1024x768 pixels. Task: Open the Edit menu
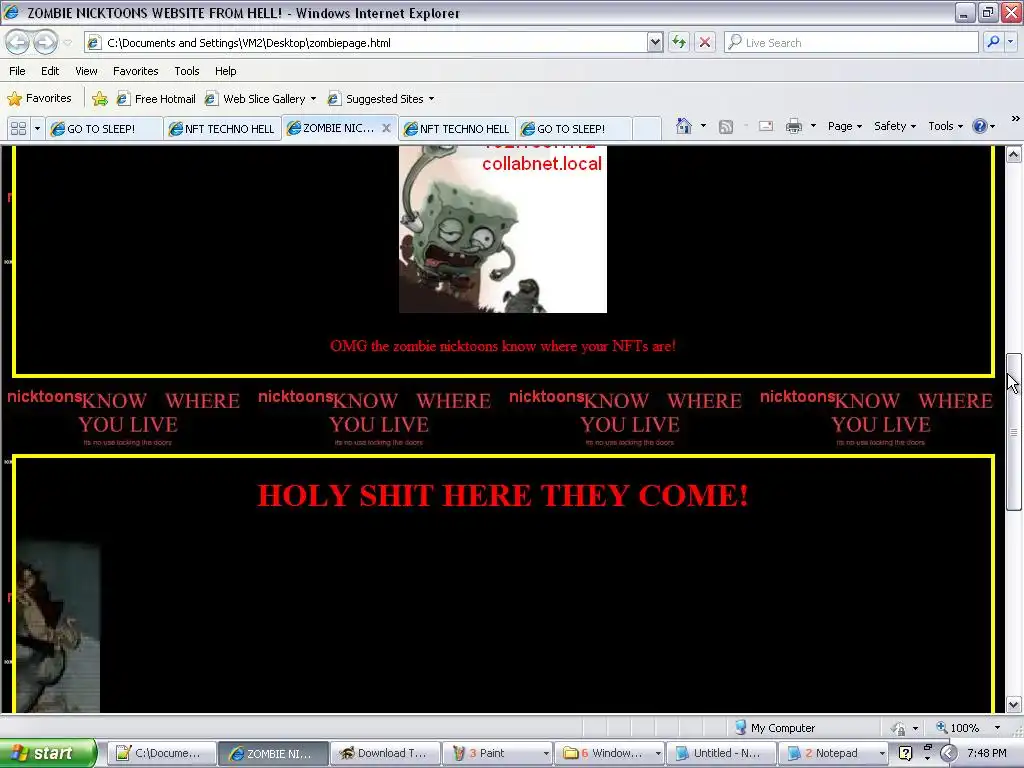pos(50,71)
